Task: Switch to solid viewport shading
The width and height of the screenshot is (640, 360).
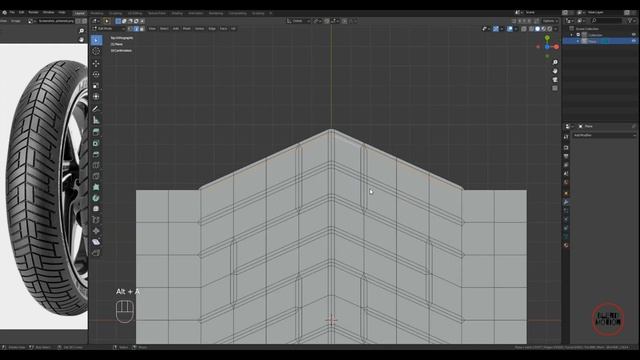Action: pos(538,29)
